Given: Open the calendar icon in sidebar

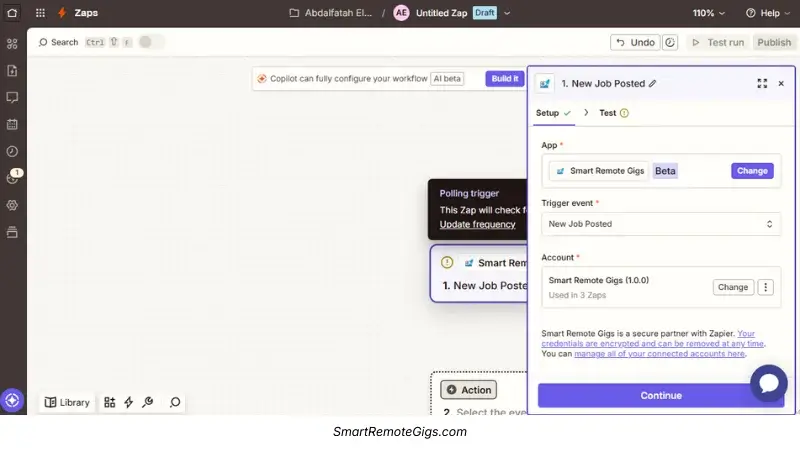Looking at the screenshot, I should coord(12,124).
